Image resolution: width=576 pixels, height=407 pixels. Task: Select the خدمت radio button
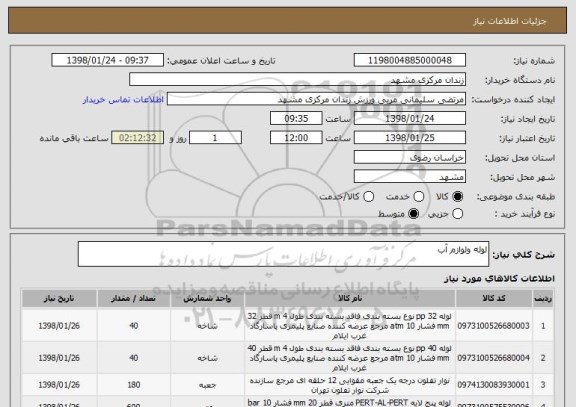[419, 197]
